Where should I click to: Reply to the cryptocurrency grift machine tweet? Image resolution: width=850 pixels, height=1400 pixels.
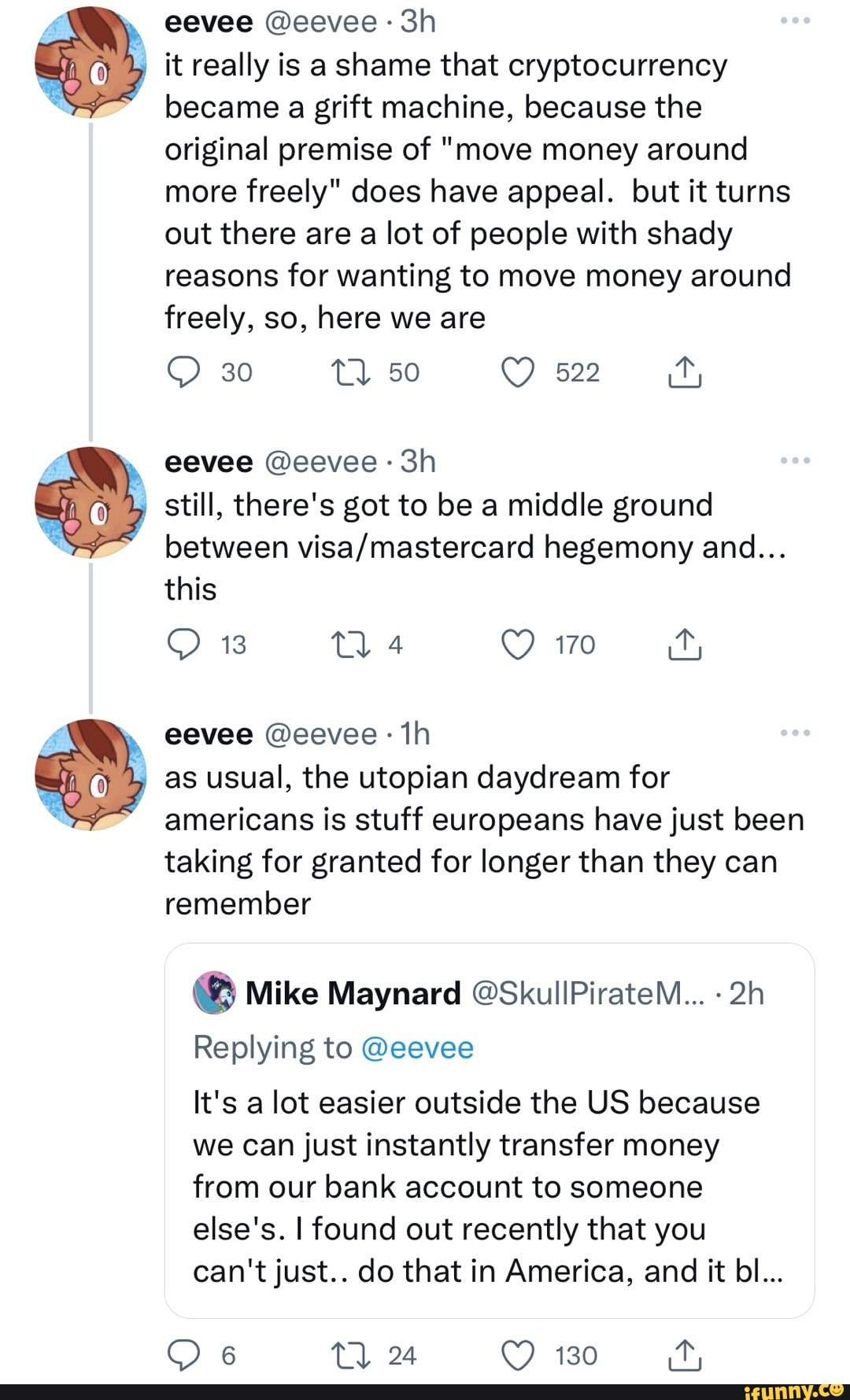tap(185, 371)
